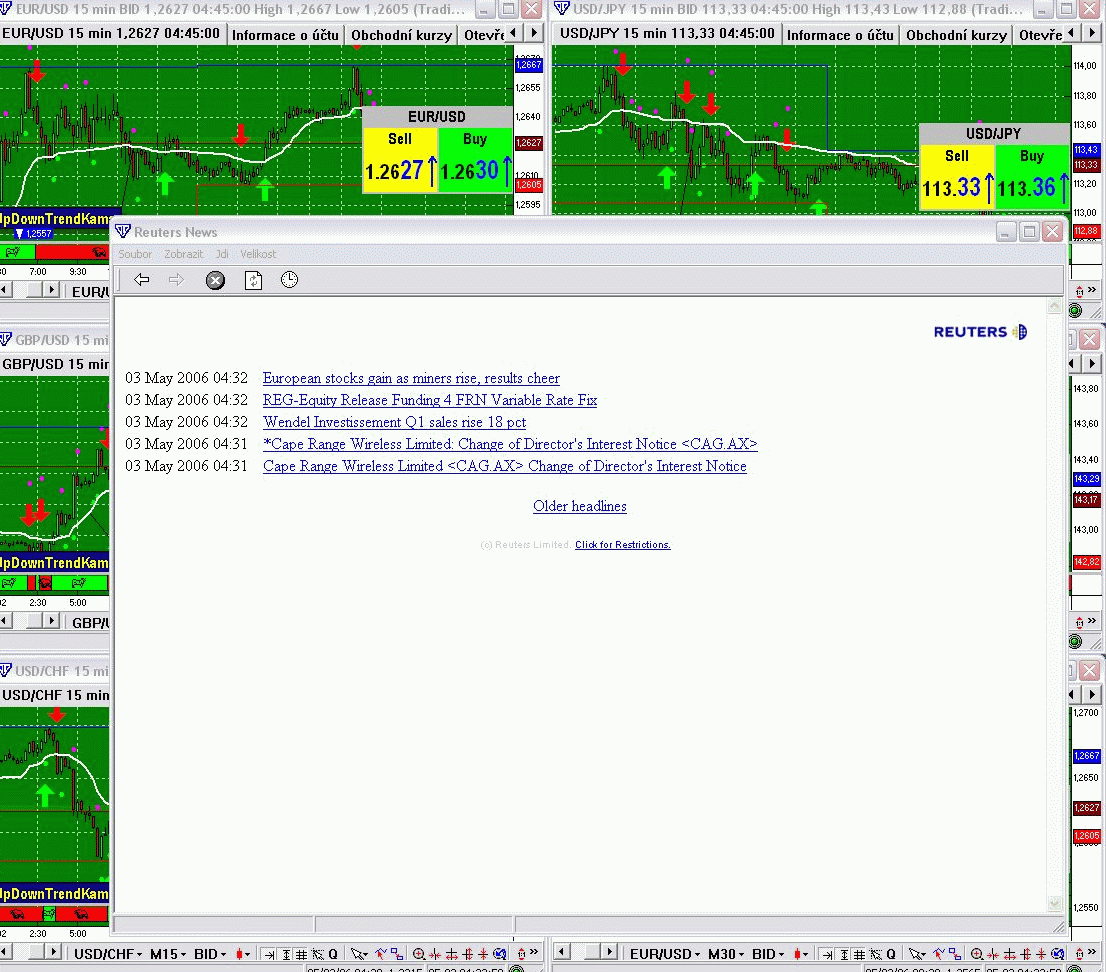
Task: Click the zoom-in magnifier in USD/CHF toolbar
Action: tap(419, 954)
